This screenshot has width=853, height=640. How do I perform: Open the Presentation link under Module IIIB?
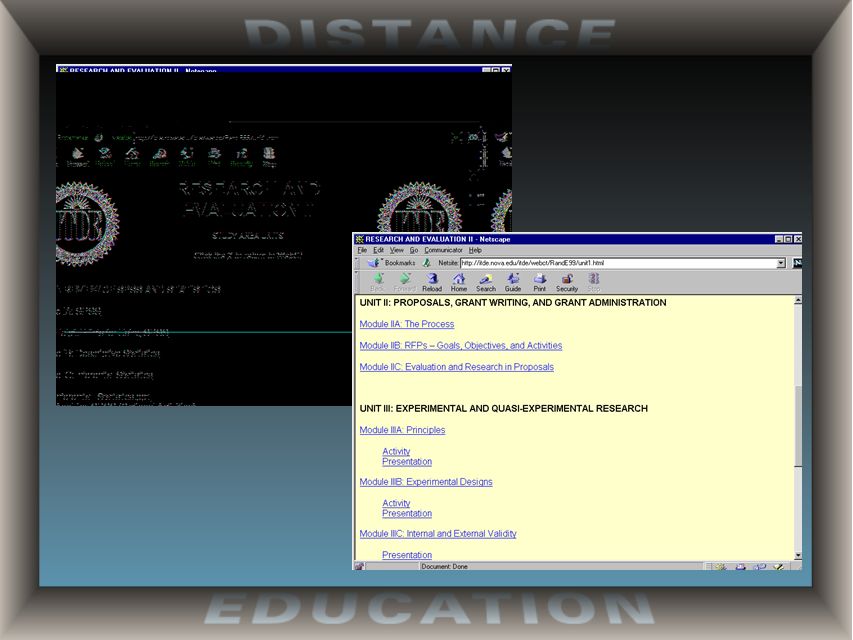407,513
